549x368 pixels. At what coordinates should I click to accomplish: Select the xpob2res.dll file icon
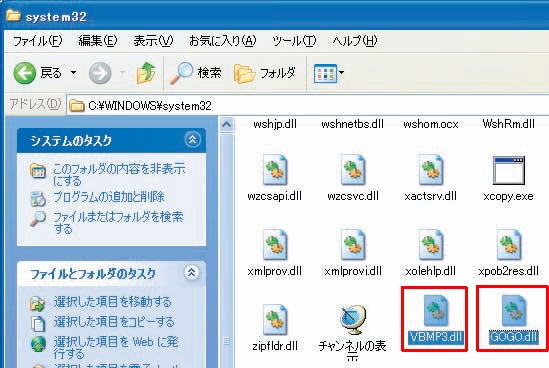[x=509, y=245]
